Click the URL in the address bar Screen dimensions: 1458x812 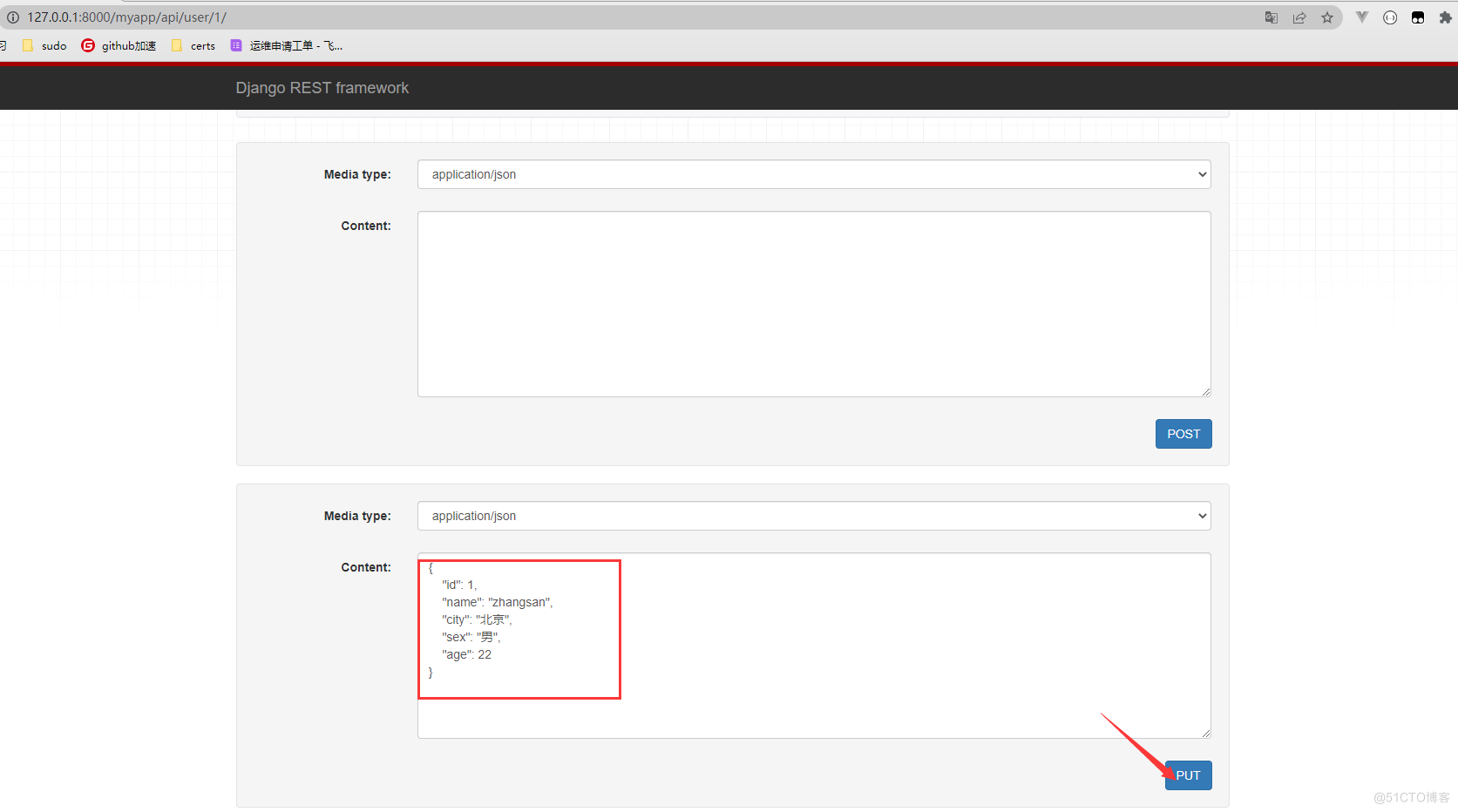127,17
